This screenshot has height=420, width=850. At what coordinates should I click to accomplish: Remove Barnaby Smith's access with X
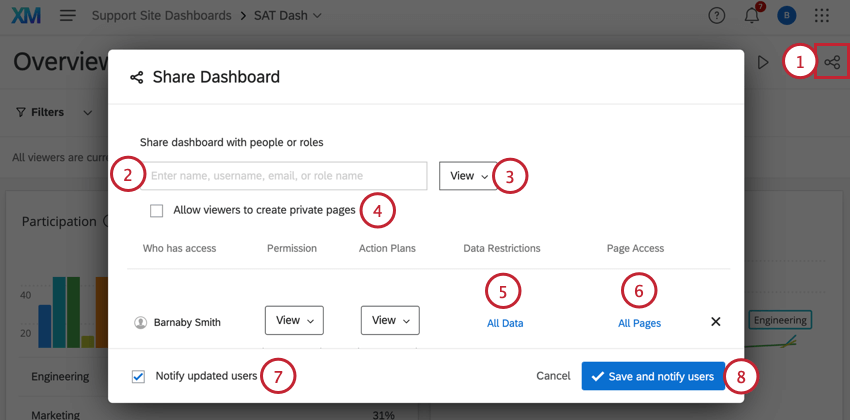point(715,322)
